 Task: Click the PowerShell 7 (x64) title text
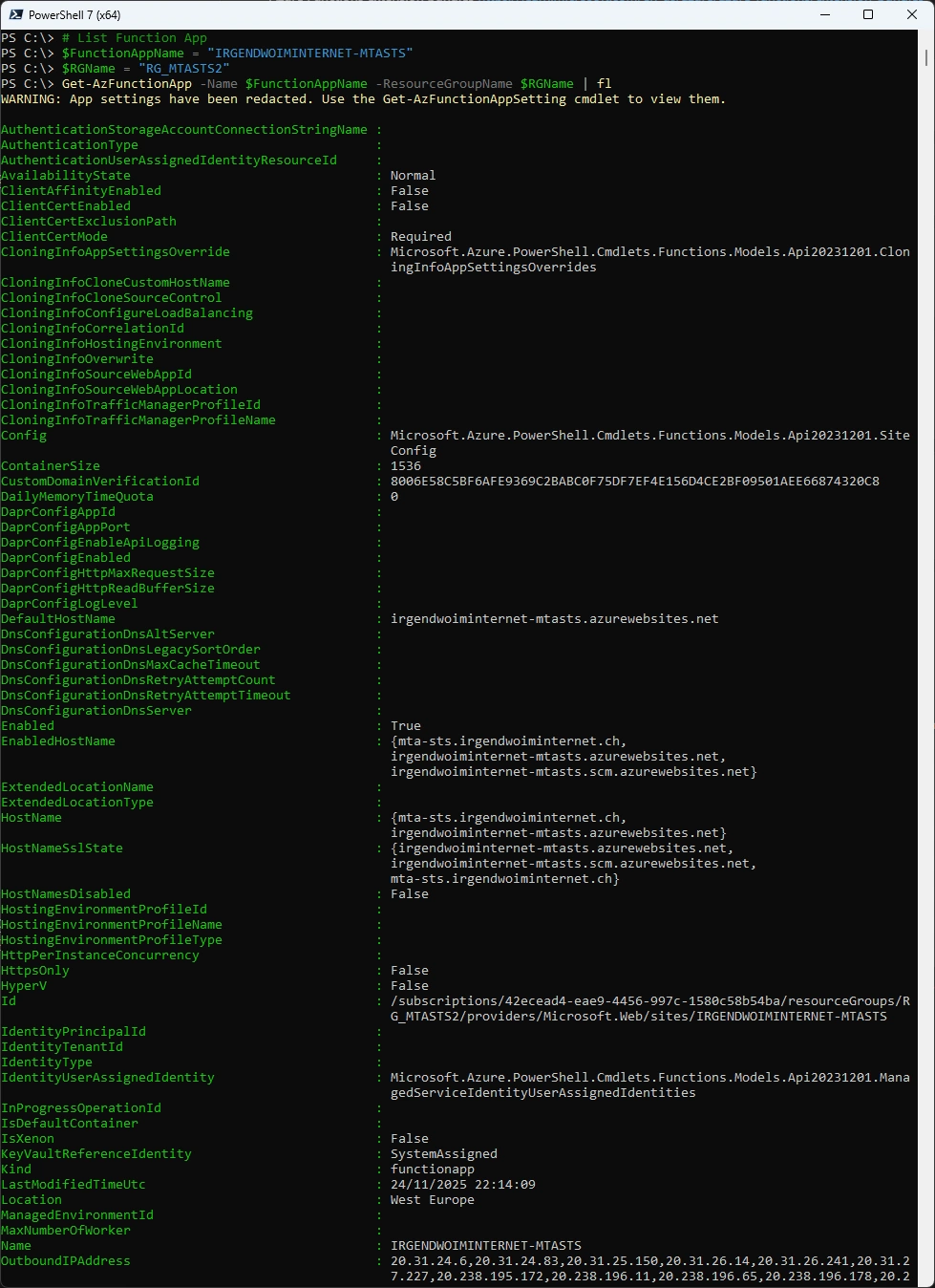(74, 15)
